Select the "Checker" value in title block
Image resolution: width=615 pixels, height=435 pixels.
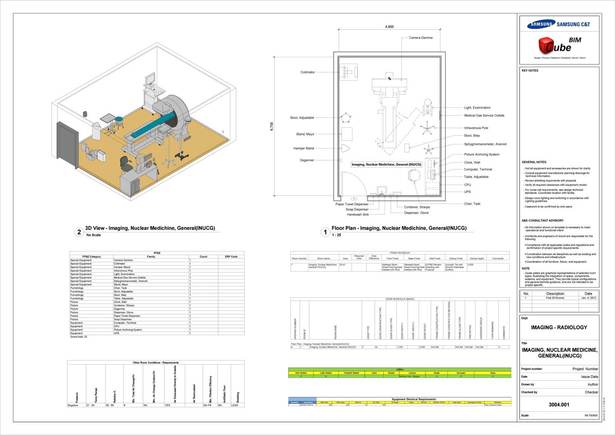(x=591, y=392)
